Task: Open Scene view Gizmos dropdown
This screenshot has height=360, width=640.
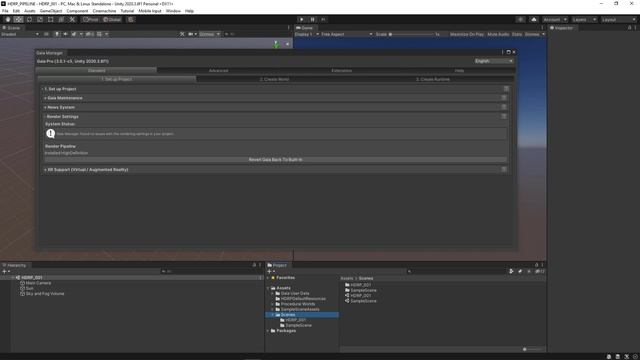Action: (x=210, y=34)
